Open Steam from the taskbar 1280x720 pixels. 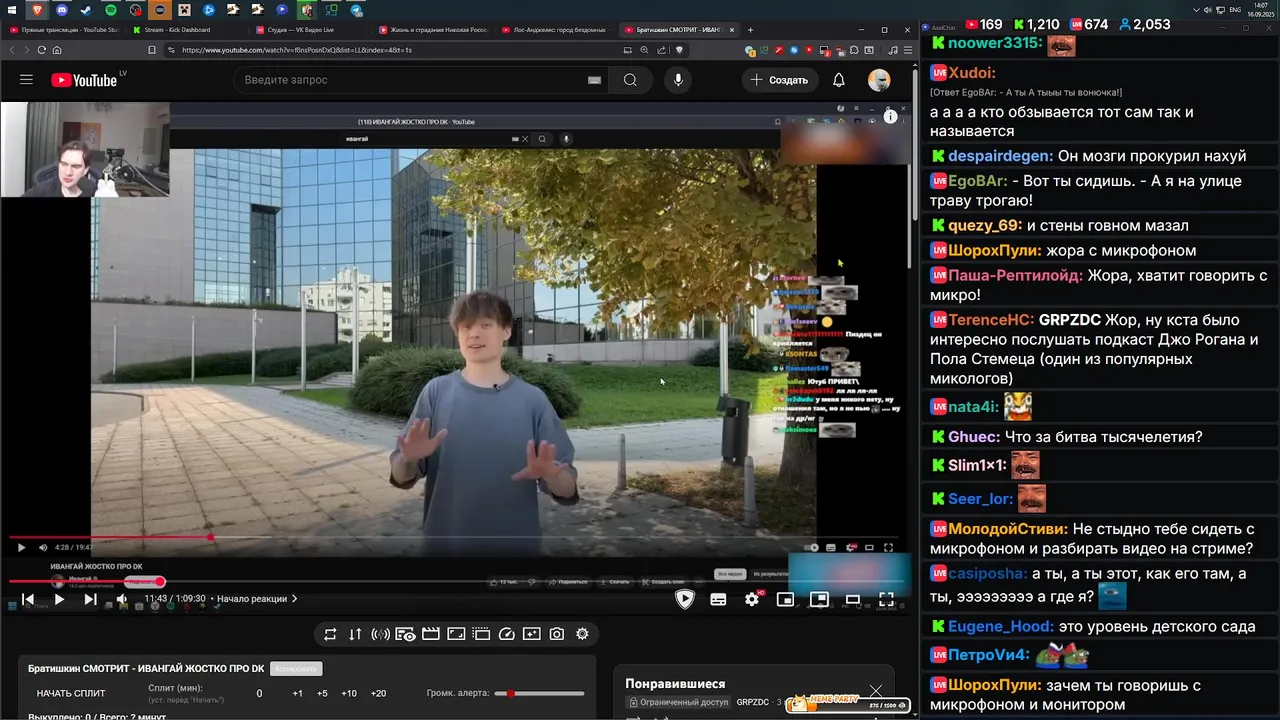coord(86,10)
